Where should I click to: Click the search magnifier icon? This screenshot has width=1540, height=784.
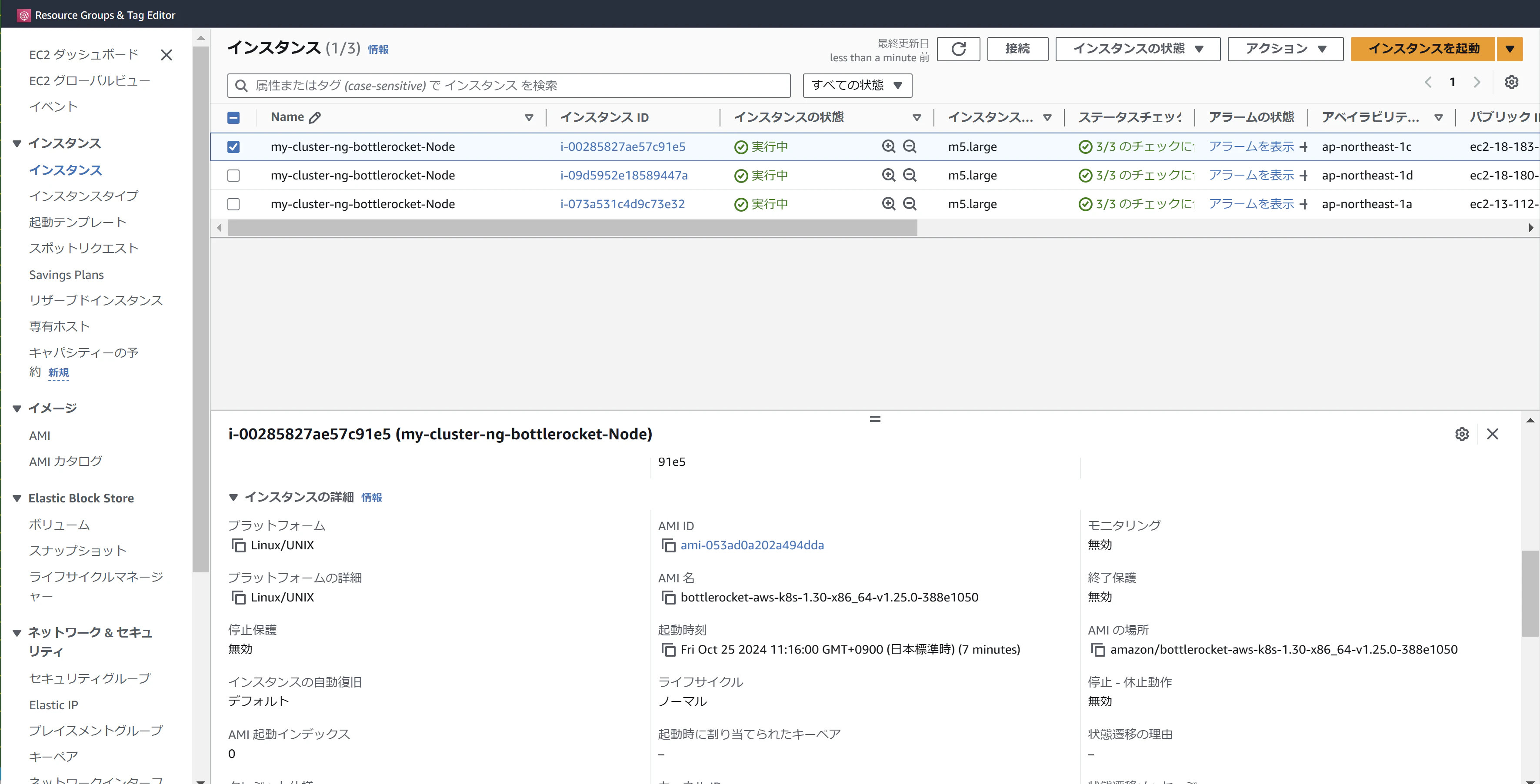click(x=241, y=86)
